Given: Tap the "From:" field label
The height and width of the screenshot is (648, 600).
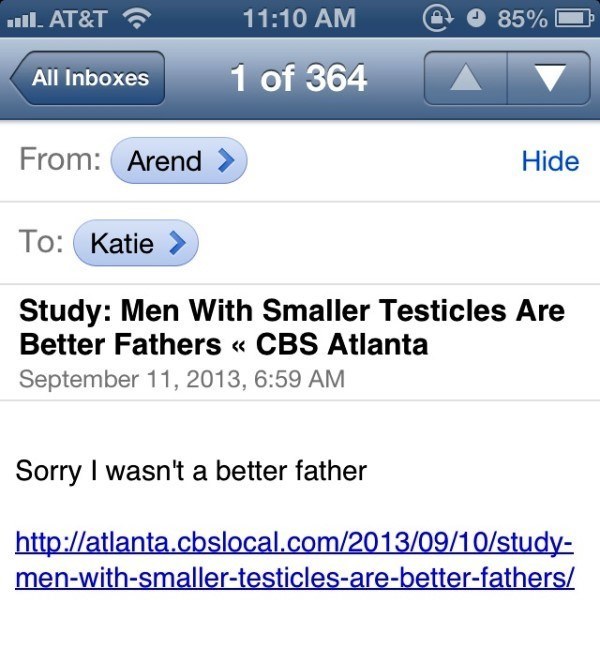Looking at the screenshot, I should click(x=60, y=160).
